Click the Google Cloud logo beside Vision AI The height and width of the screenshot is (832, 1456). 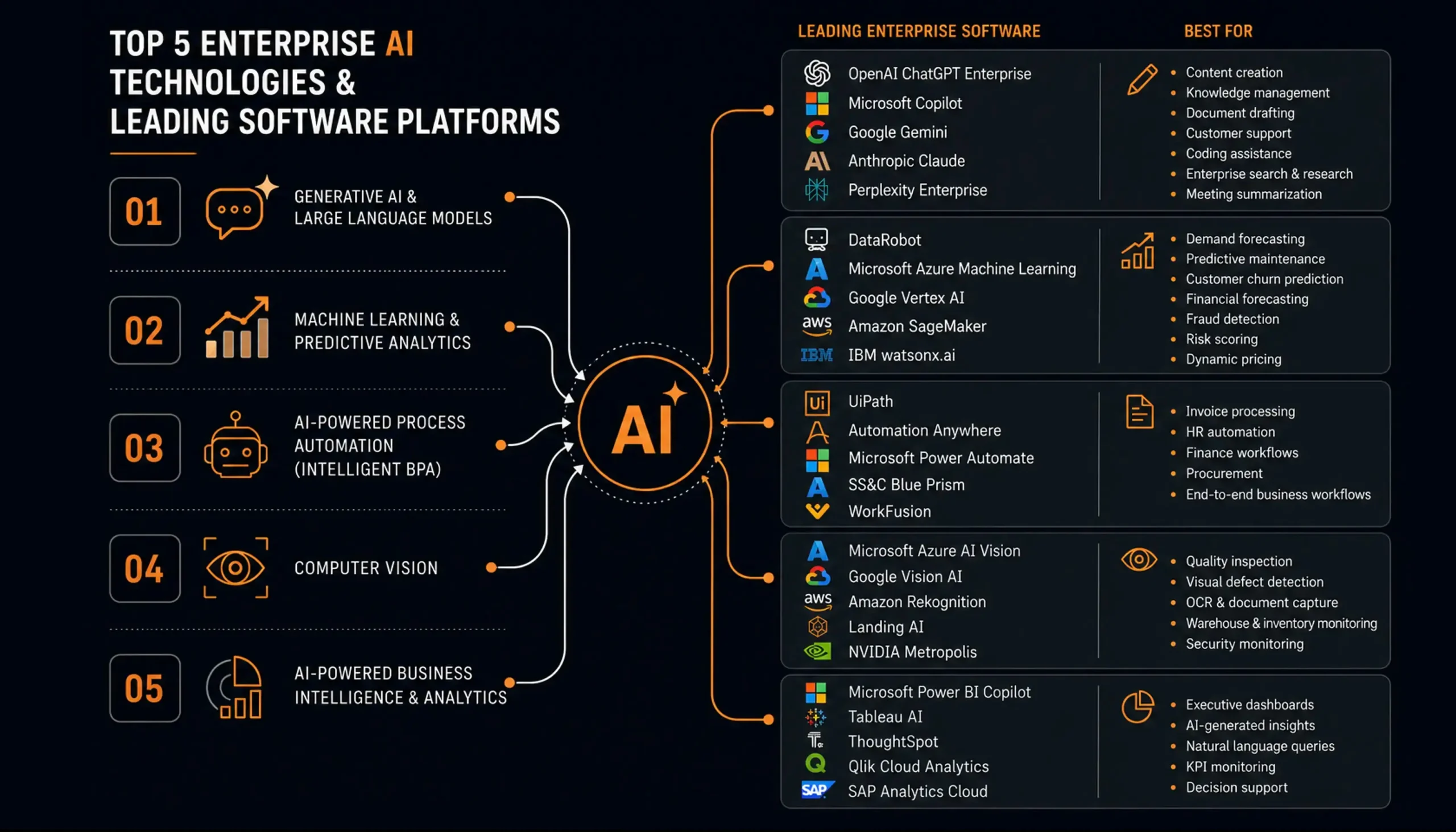(x=818, y=577)
